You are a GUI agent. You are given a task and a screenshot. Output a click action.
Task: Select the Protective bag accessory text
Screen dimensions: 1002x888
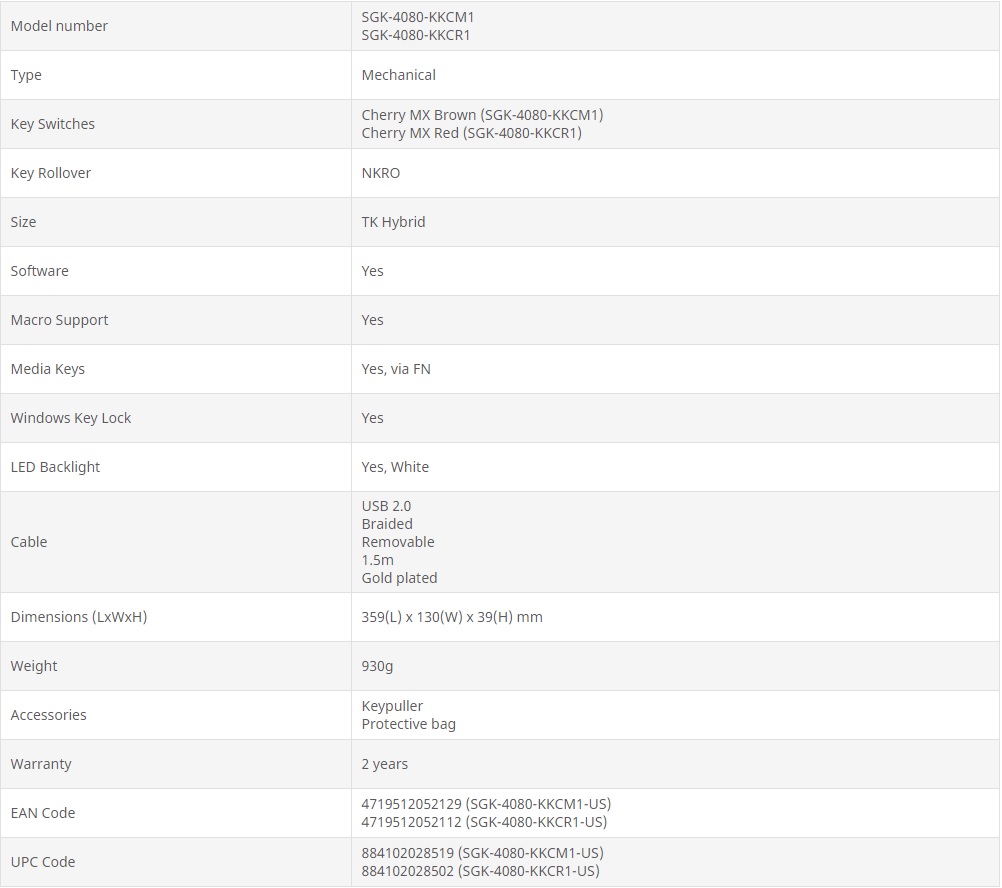[x=408, y=724]
